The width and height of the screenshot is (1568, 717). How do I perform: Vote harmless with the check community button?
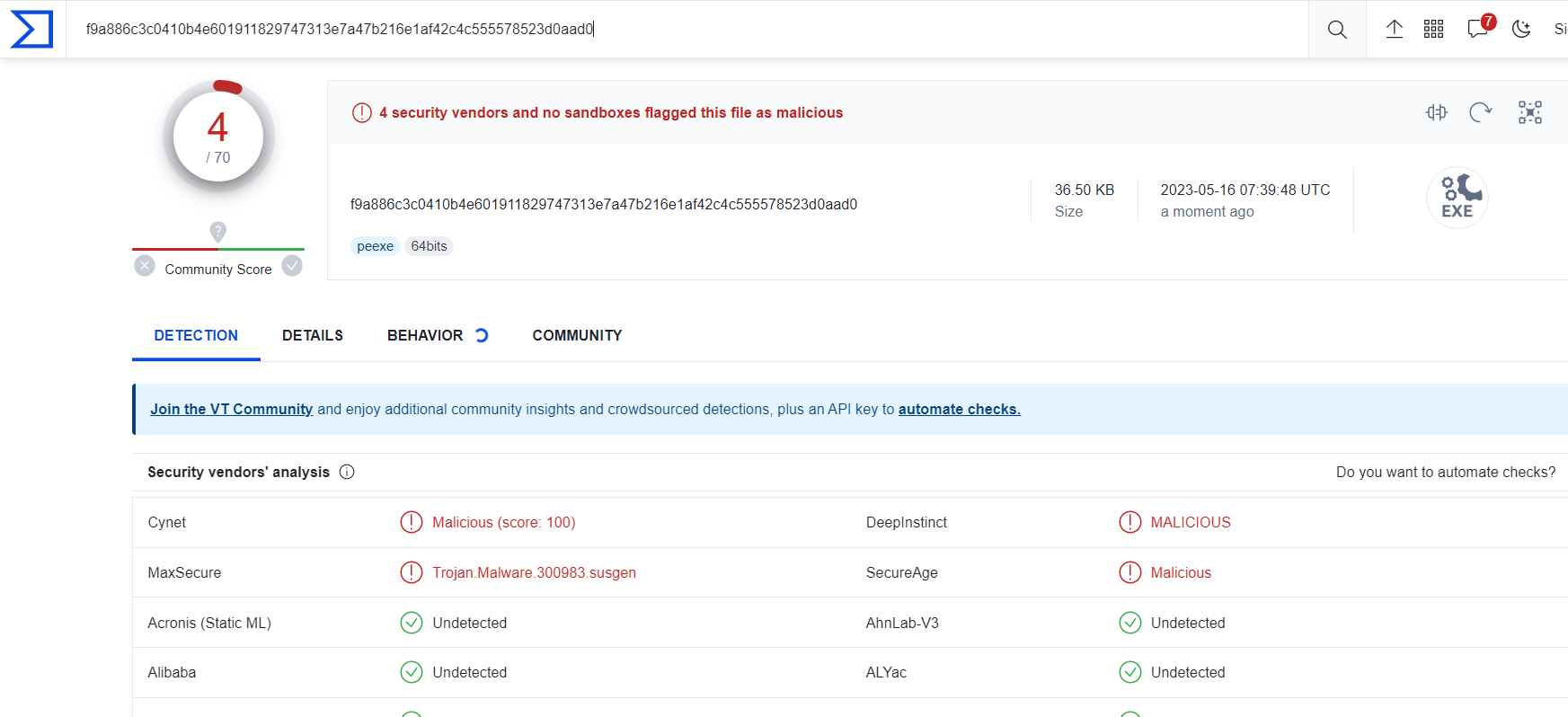292,266
